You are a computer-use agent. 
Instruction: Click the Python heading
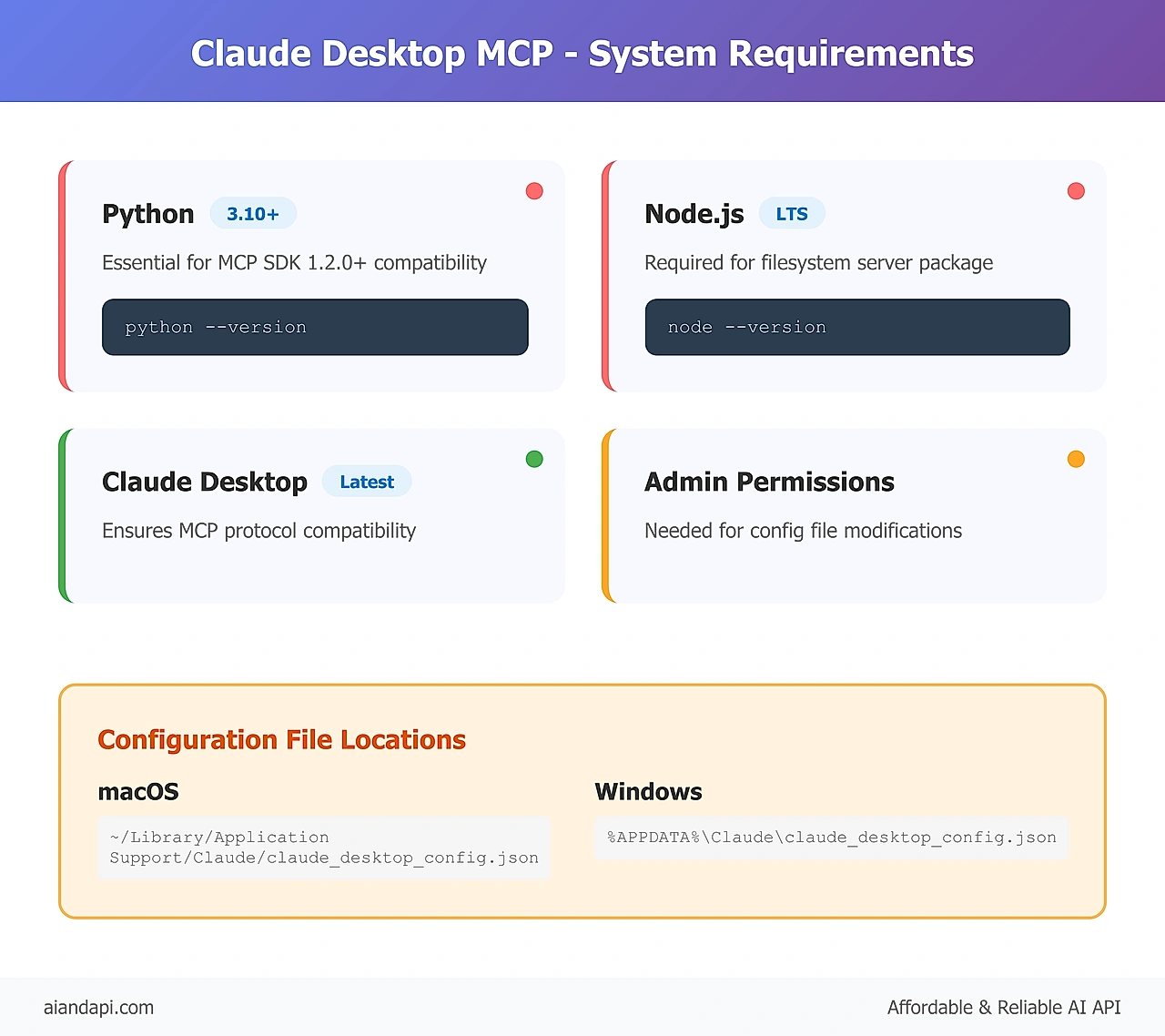(x=148, y=214)
